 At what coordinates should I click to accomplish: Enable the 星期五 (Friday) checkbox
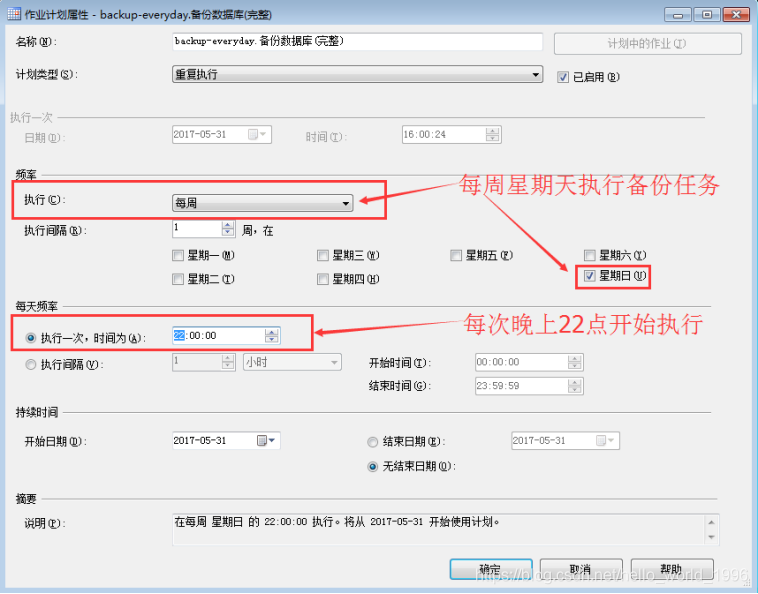coord(457,256)
